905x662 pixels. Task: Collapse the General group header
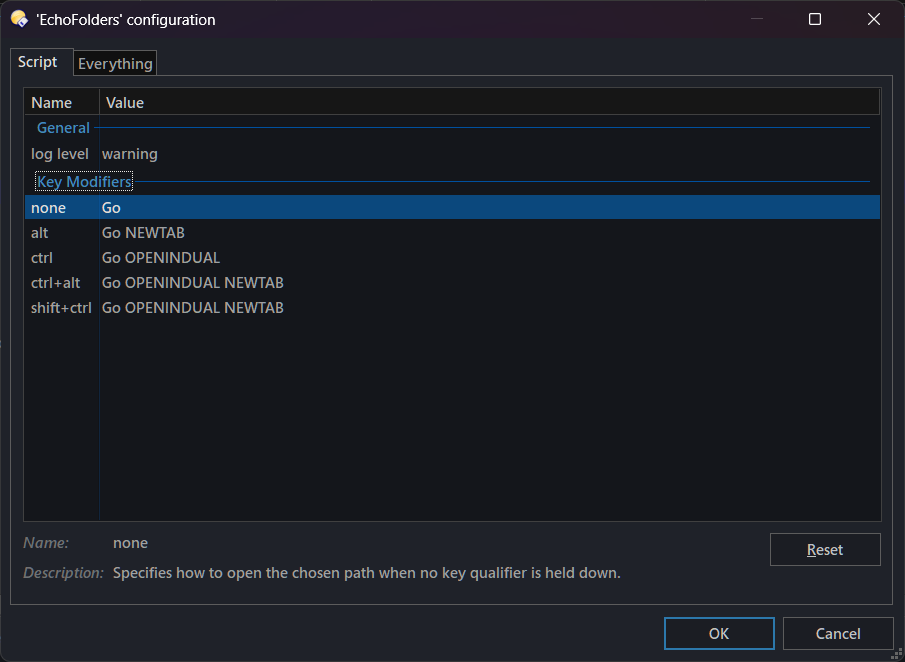[63, 128]
